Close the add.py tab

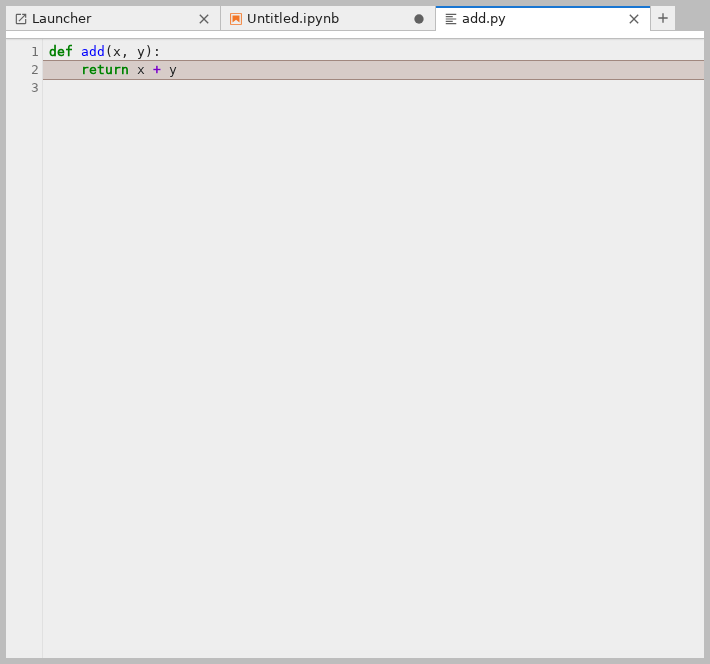[x=634, y=19]
